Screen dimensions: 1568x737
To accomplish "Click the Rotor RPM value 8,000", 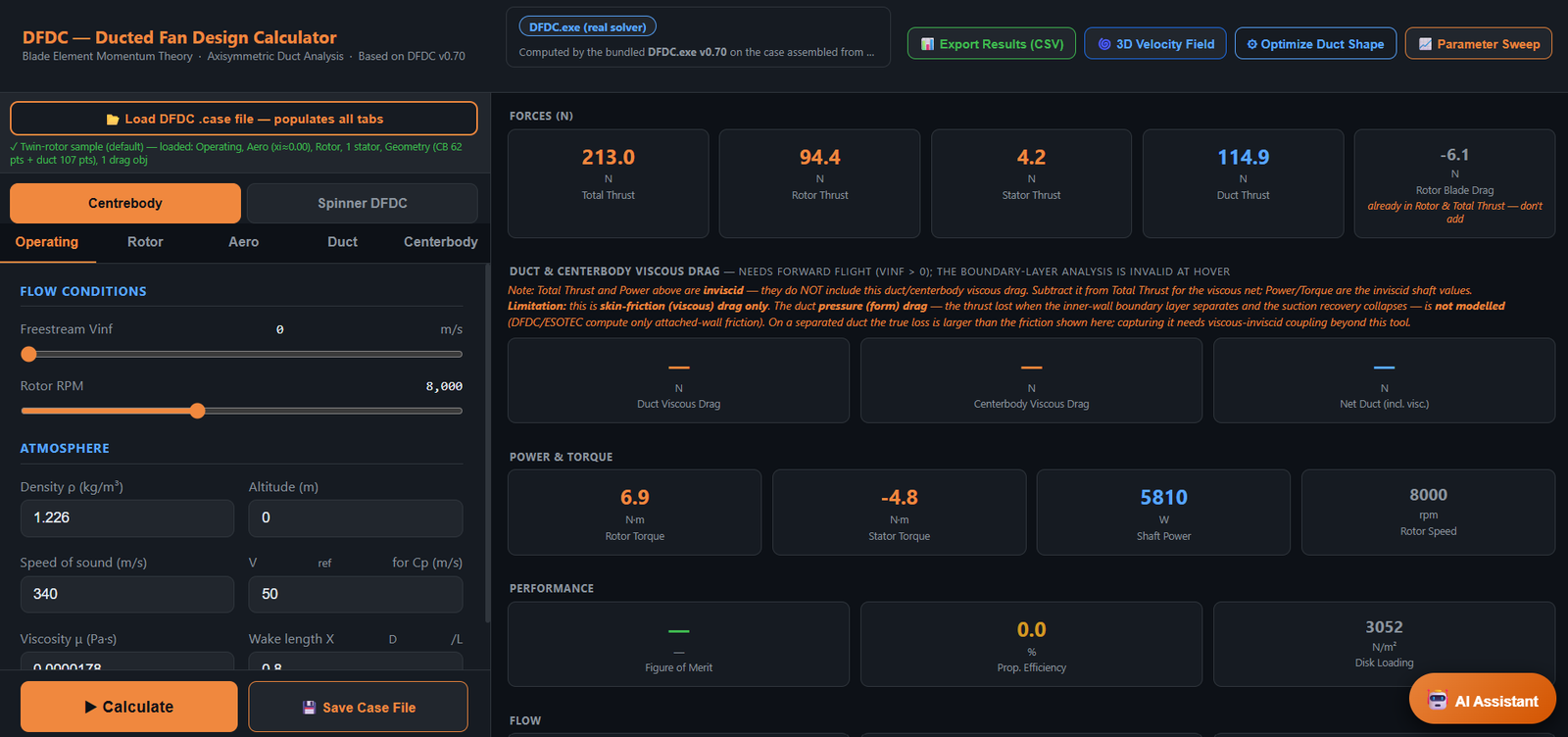I will click(x=444, y=386).
